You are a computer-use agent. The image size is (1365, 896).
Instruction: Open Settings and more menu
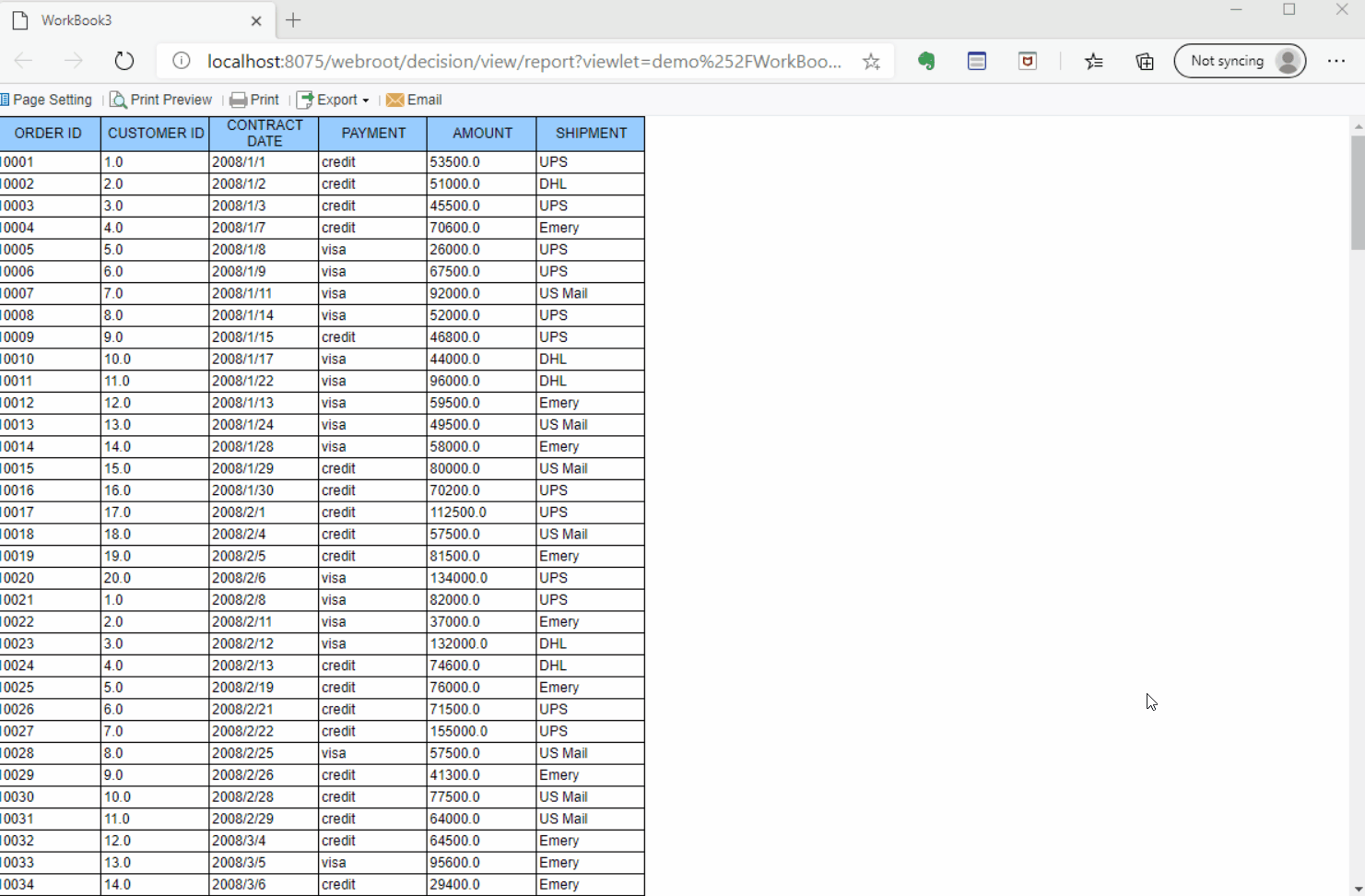[1337, 61]
